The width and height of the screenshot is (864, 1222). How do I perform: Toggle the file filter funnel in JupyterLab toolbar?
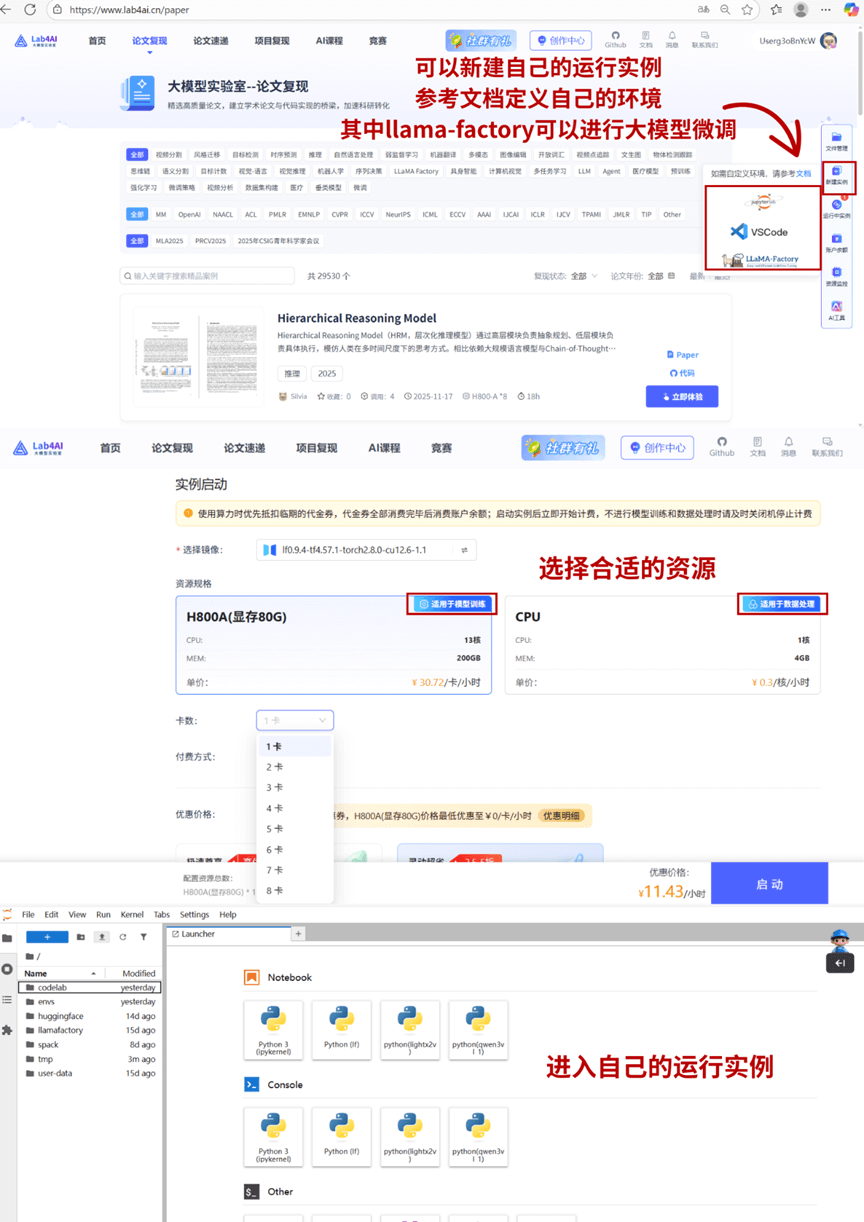(143, 937)
